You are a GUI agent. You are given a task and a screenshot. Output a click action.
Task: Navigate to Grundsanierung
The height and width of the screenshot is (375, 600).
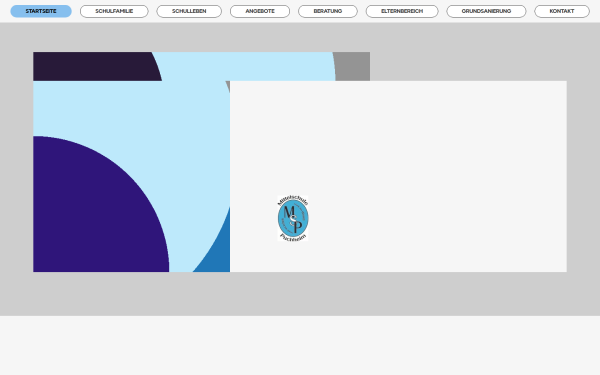pos(486,11)
